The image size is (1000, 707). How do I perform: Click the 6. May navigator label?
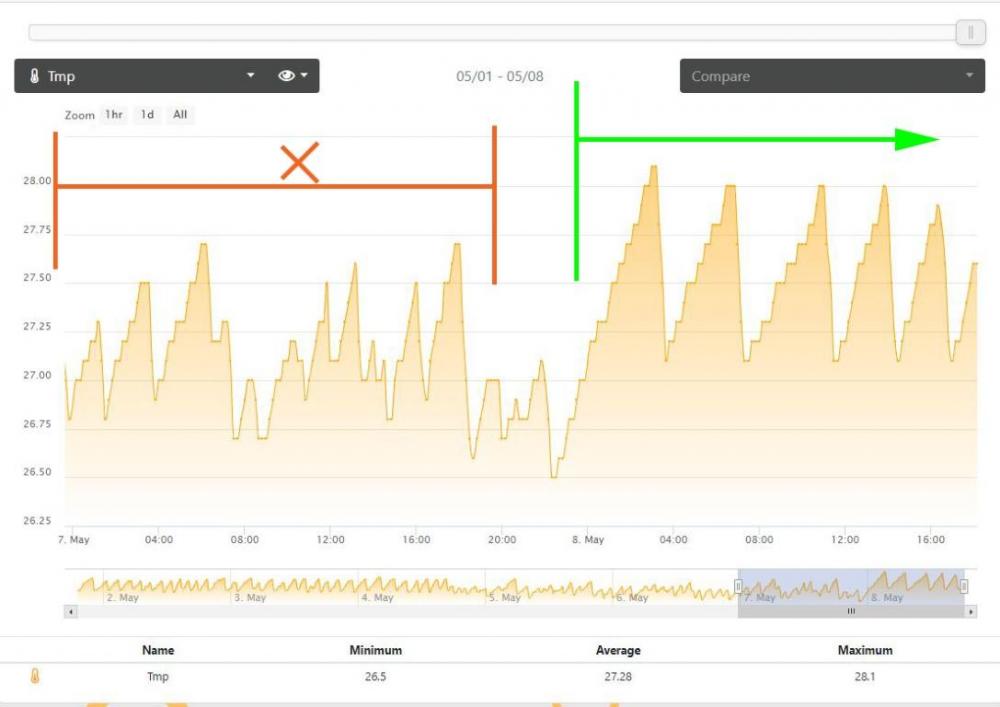pos(632,597)
